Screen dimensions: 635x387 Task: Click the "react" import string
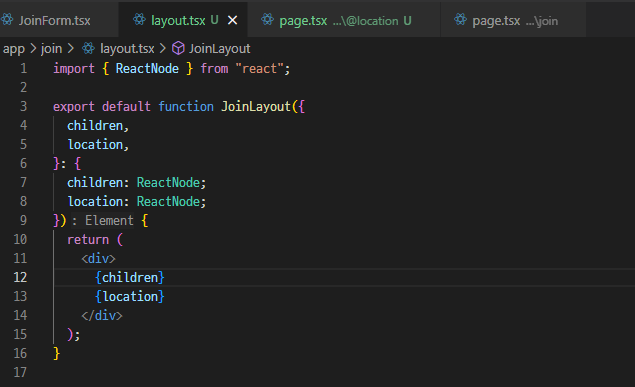[259, 68]
